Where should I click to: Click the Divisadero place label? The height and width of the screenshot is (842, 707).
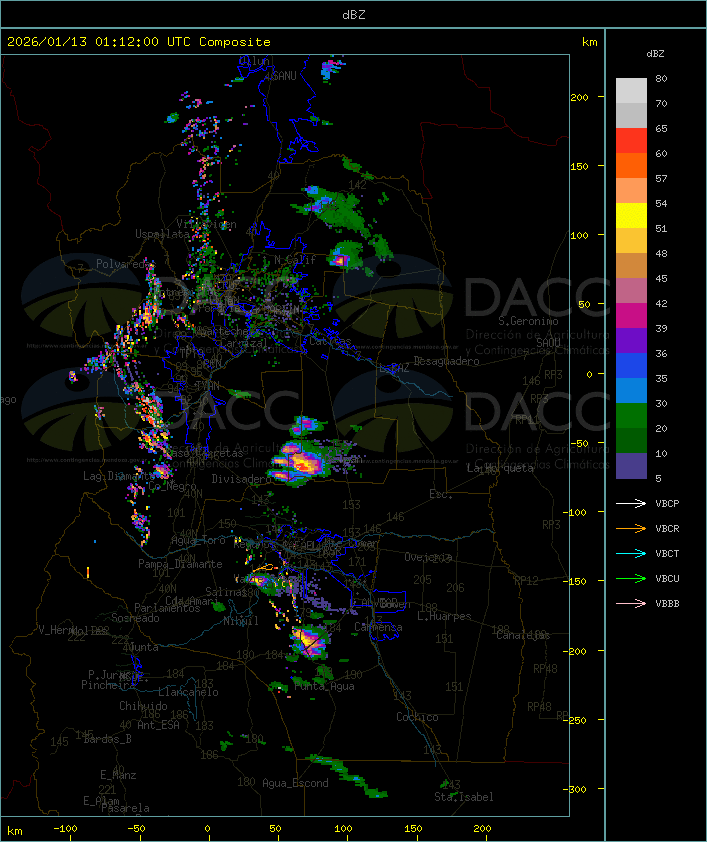(241, 478)
